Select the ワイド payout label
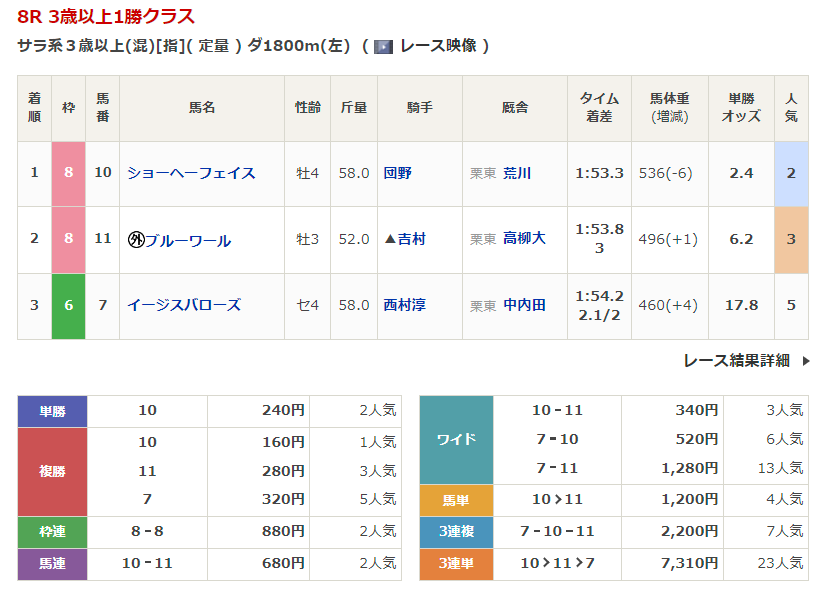This screenshot has height=589, width=825. tap(456, 439)
